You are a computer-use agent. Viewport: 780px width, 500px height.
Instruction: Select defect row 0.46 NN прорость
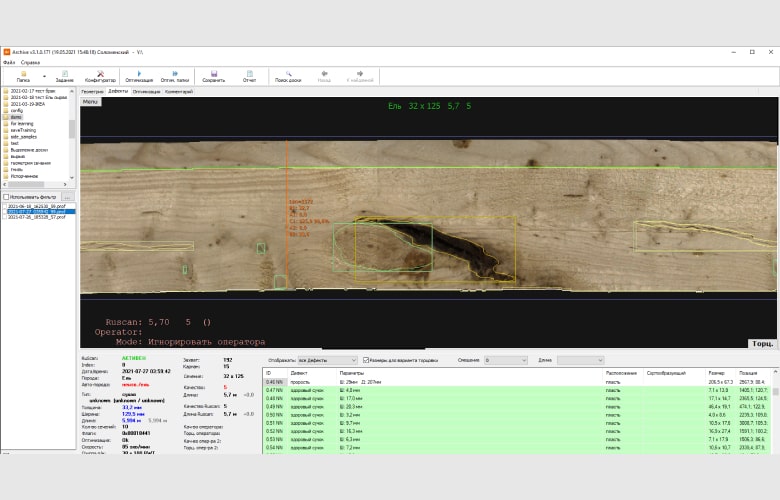(x=517, y=382)
